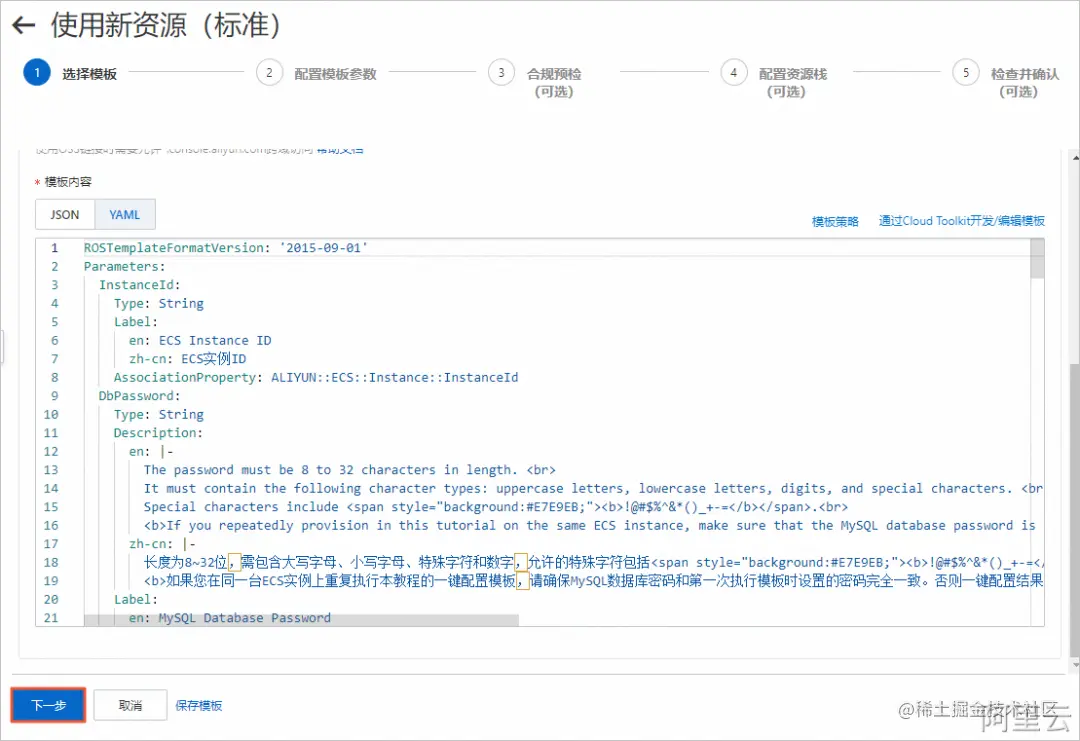This screenshot has width=1080, height=741.
Task: Switch to the YAML tab
Action: [125, 215]
